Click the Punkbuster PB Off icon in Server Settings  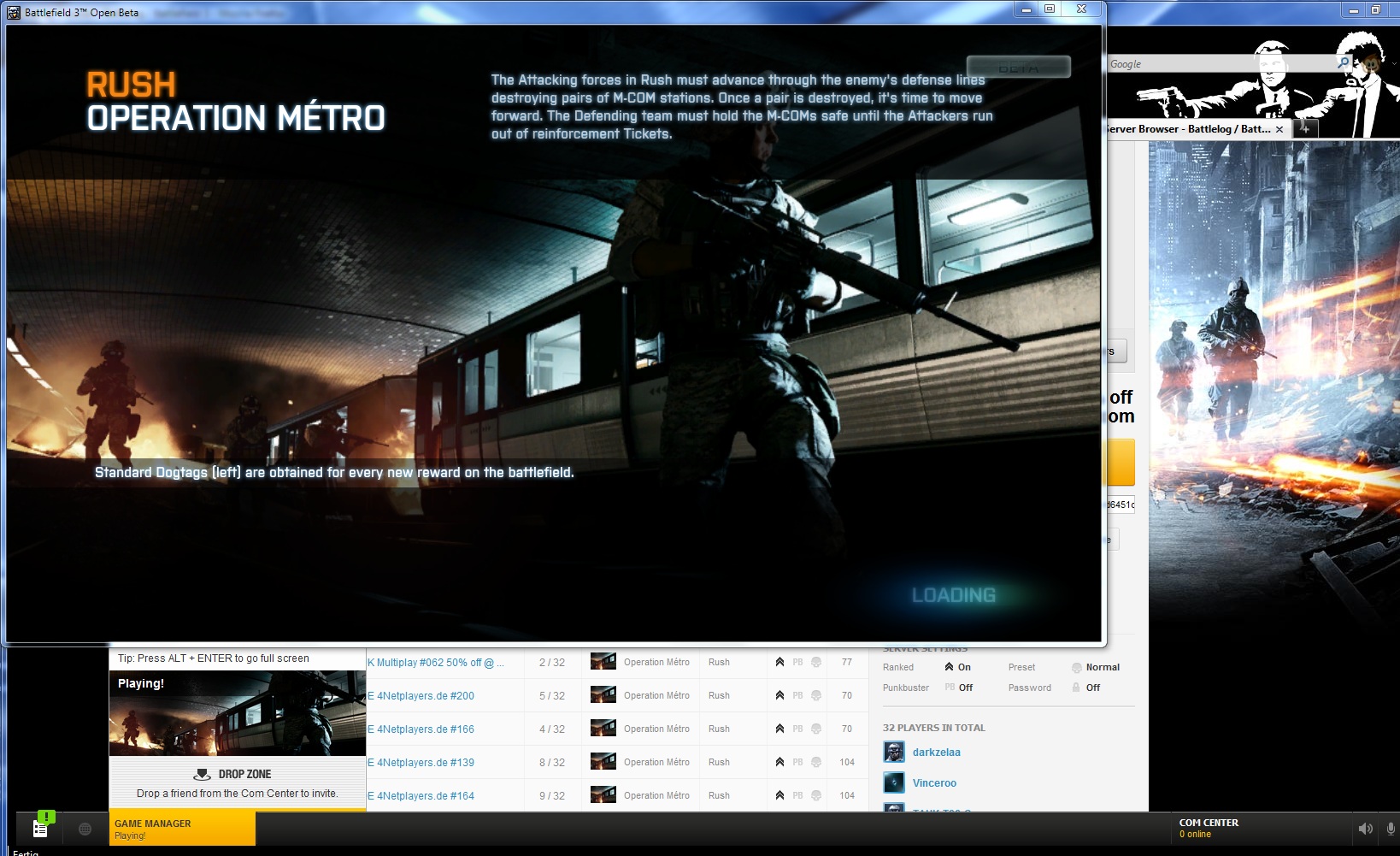pos(950,688)
